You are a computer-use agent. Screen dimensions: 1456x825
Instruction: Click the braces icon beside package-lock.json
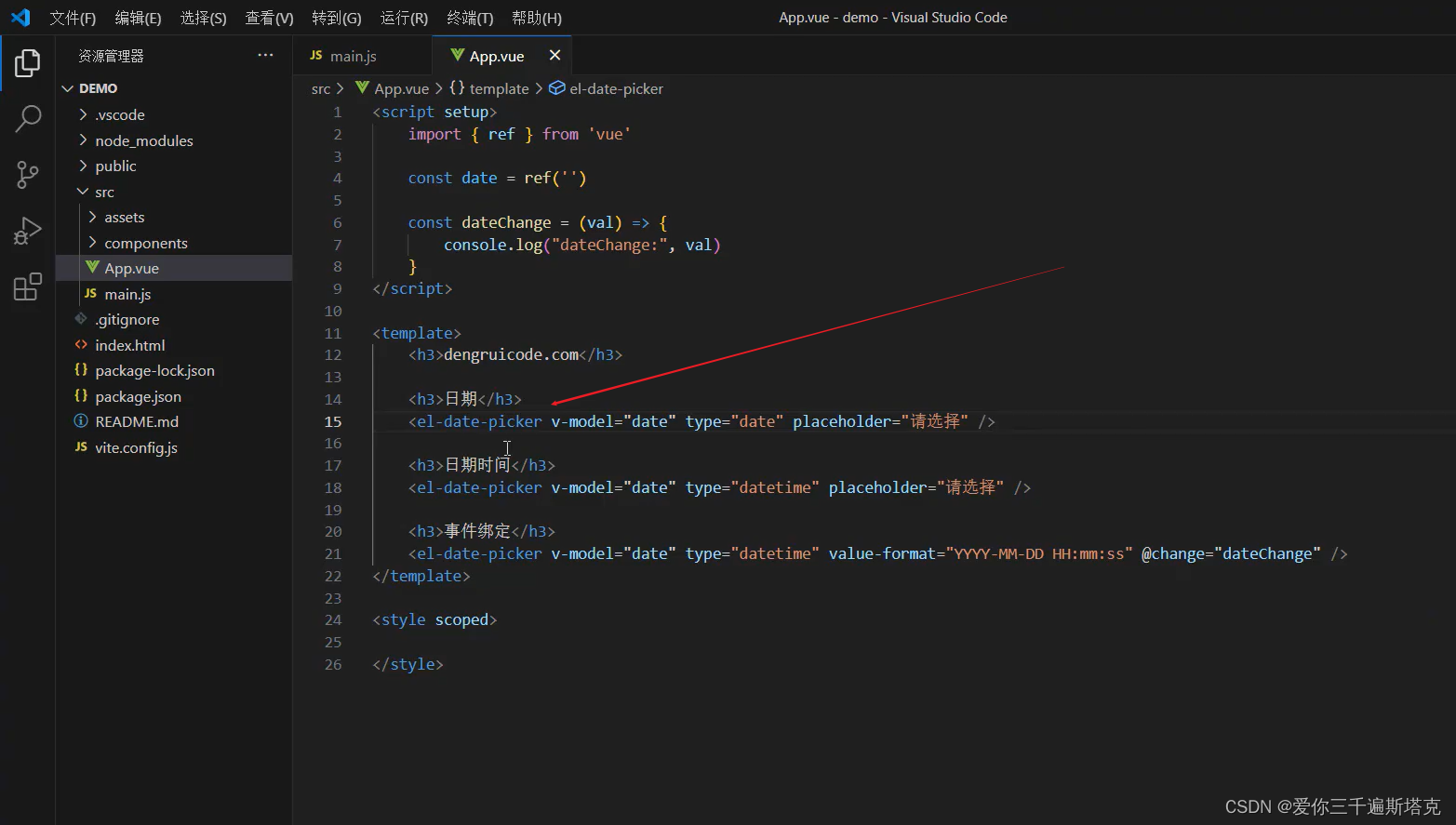[x=81, y=370]
